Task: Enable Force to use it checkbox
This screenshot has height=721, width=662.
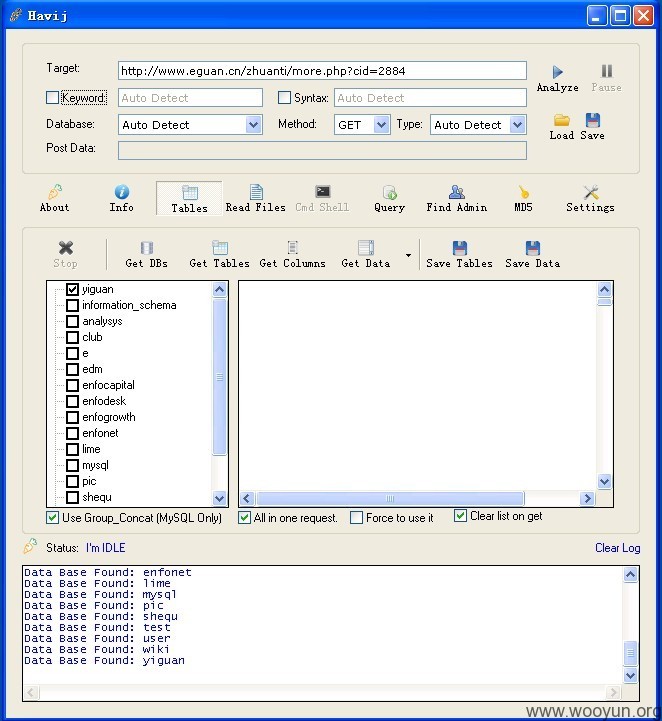Action: pyautogui.click(x=356, y=518)
